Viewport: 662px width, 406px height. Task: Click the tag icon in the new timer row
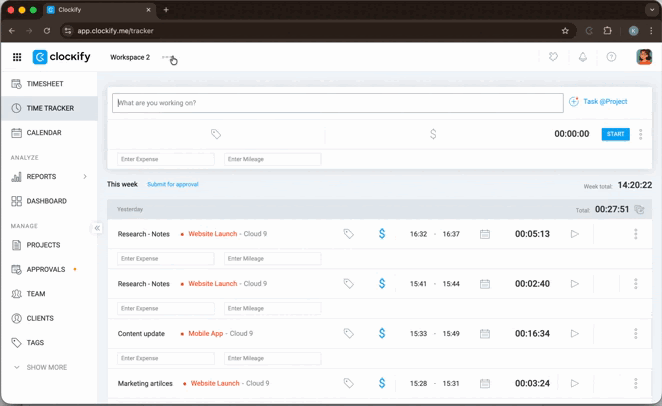(x=216, y=134)
